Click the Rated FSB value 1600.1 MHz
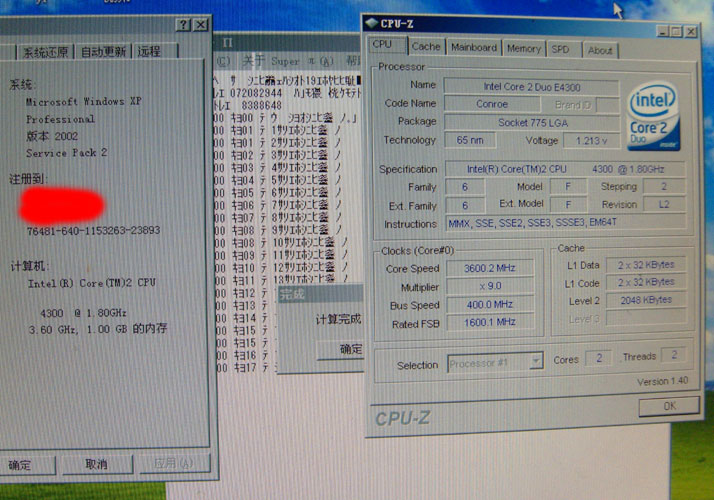Image resolution: width=714 pixels, height=500 pixels. click(490, 322)
